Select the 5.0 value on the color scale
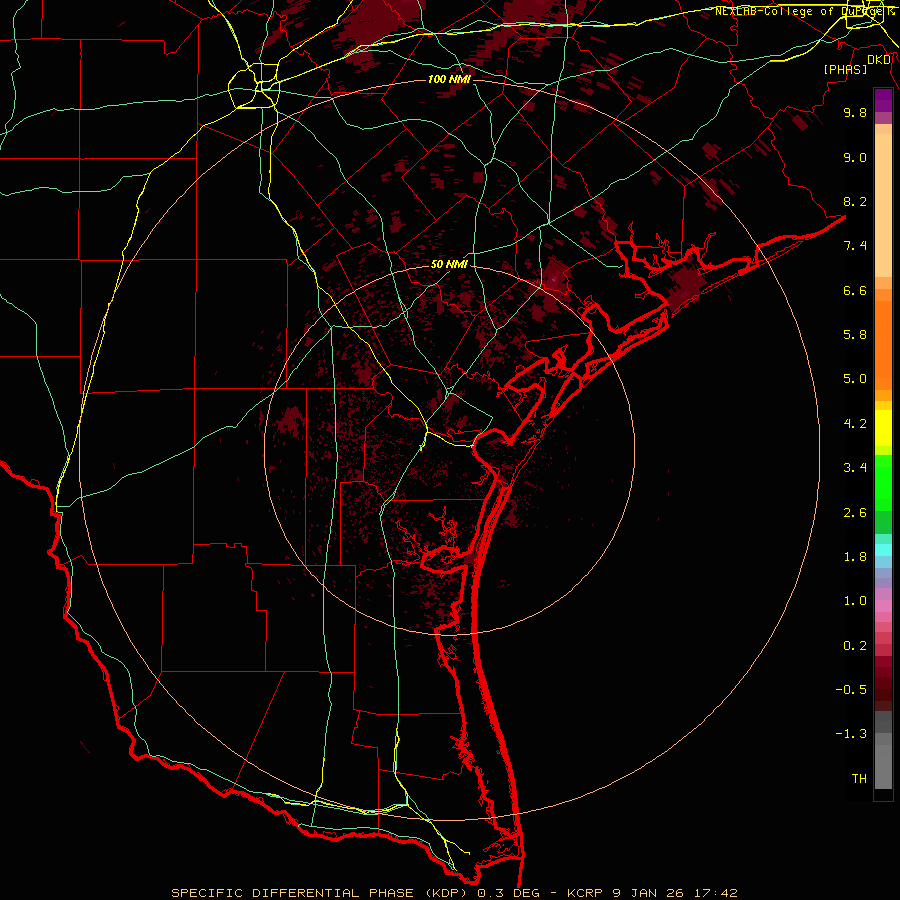The image size is (900, 900). (x=855, y=379)
